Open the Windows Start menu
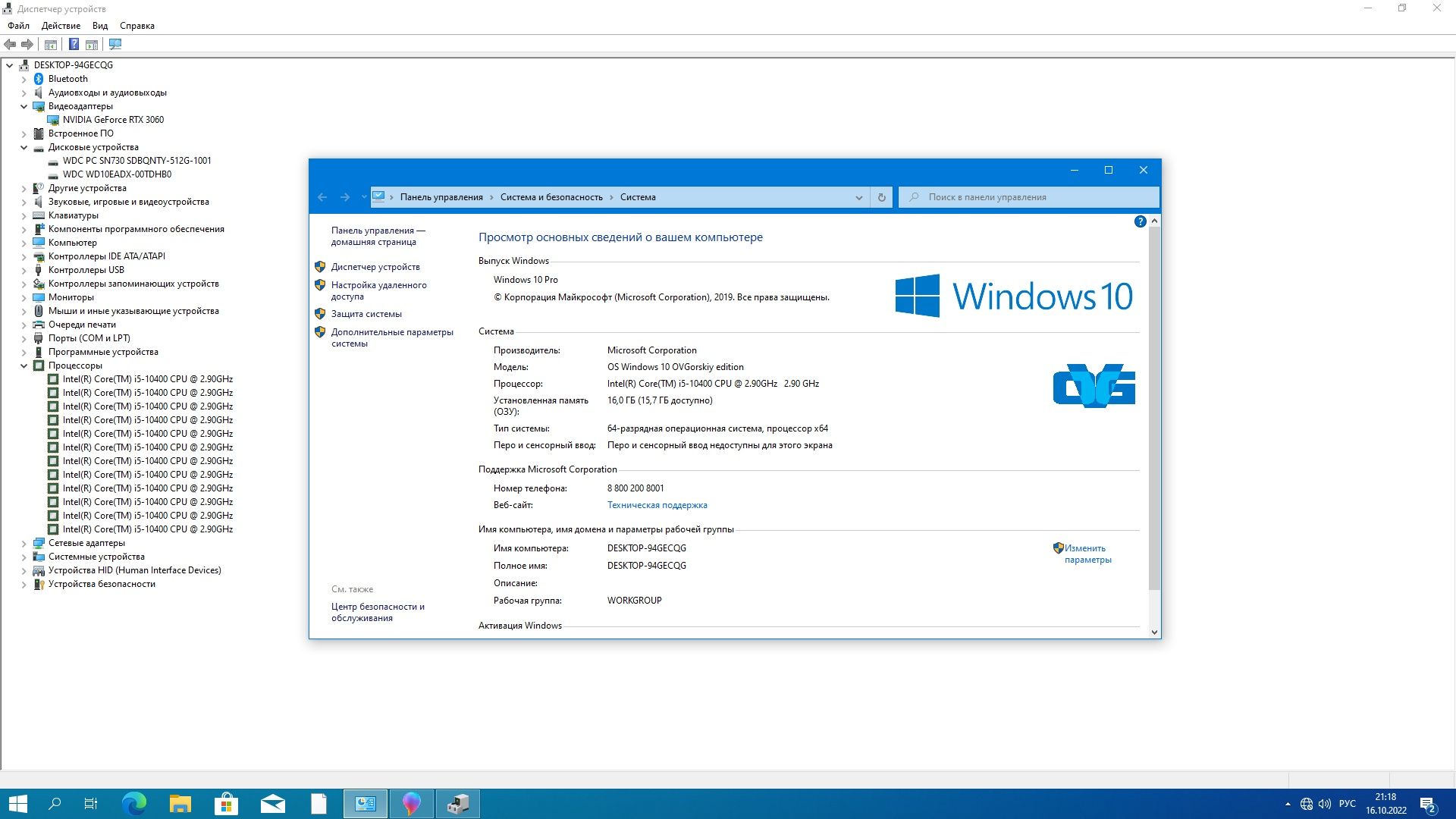 click(x=17, y=804)
